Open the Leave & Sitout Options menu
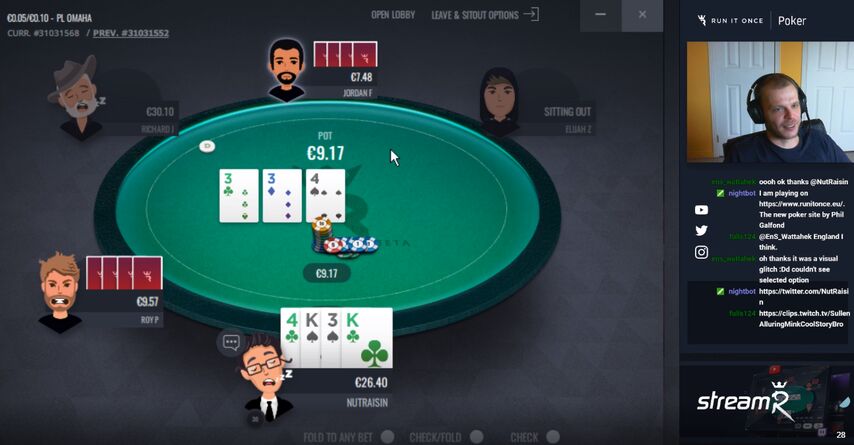Screen dimensions: 854x445 coord(475,15)
